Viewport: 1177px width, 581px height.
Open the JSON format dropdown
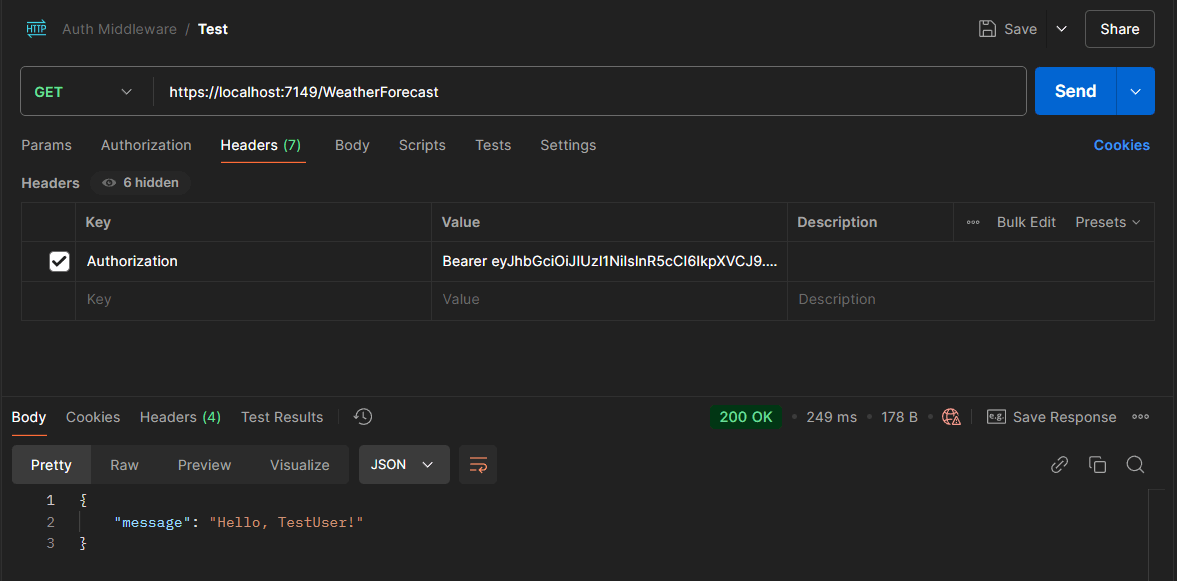pos(403,465)
